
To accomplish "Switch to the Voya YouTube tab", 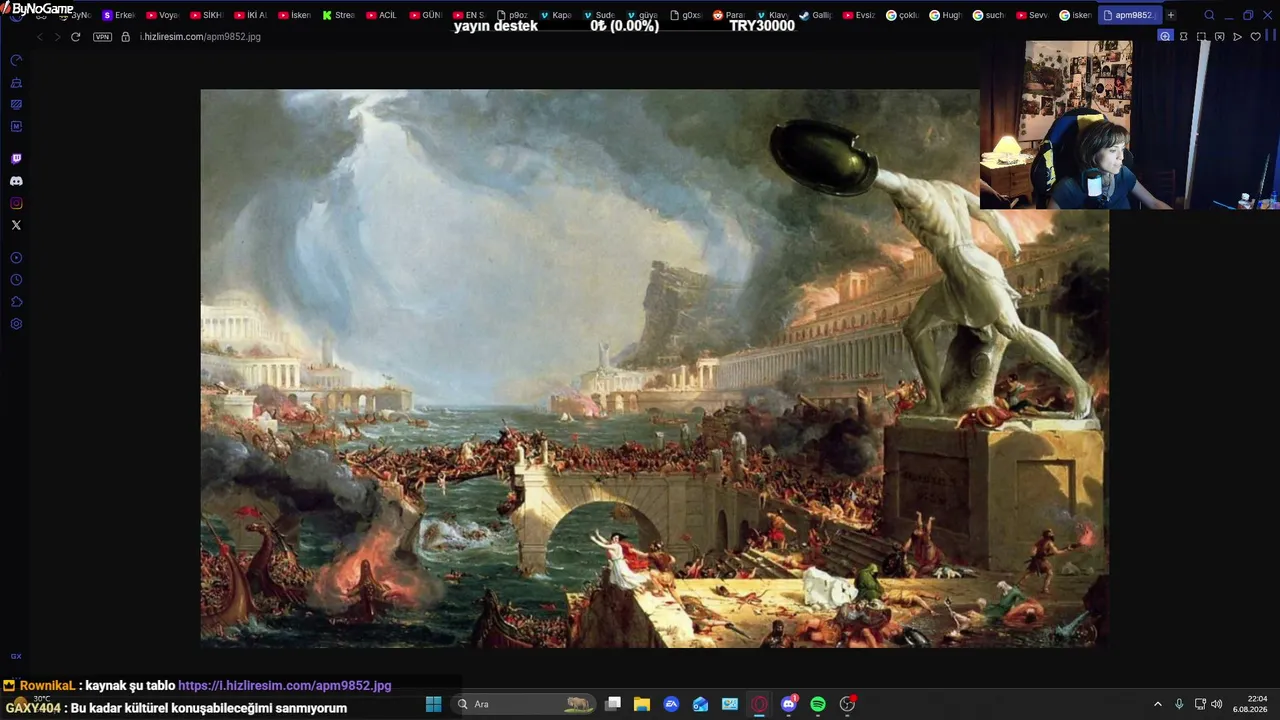I will 162,15.
